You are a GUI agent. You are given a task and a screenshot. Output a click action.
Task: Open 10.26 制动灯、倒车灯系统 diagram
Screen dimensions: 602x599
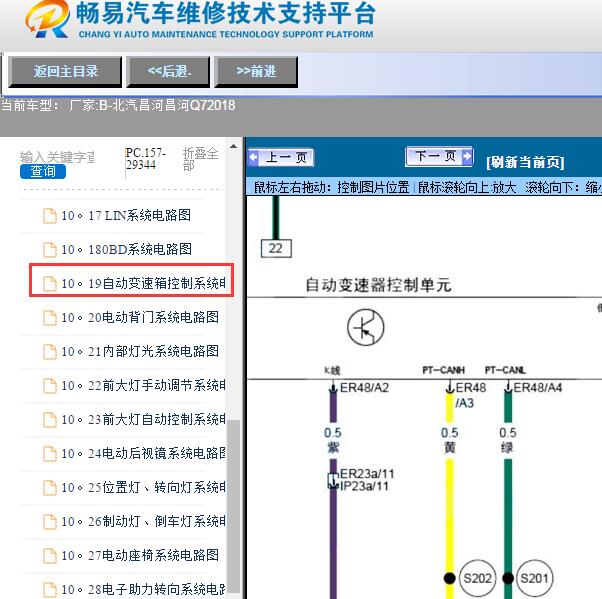click(x=143, y=522)
